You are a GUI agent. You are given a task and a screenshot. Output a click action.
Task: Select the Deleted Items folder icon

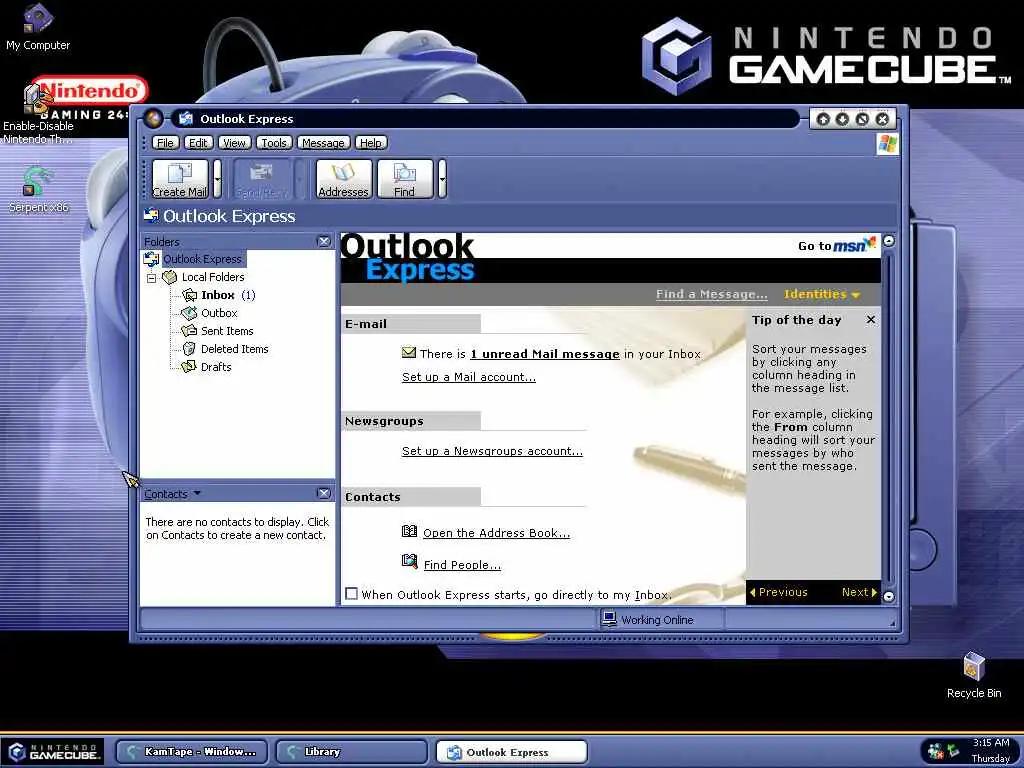189,349
